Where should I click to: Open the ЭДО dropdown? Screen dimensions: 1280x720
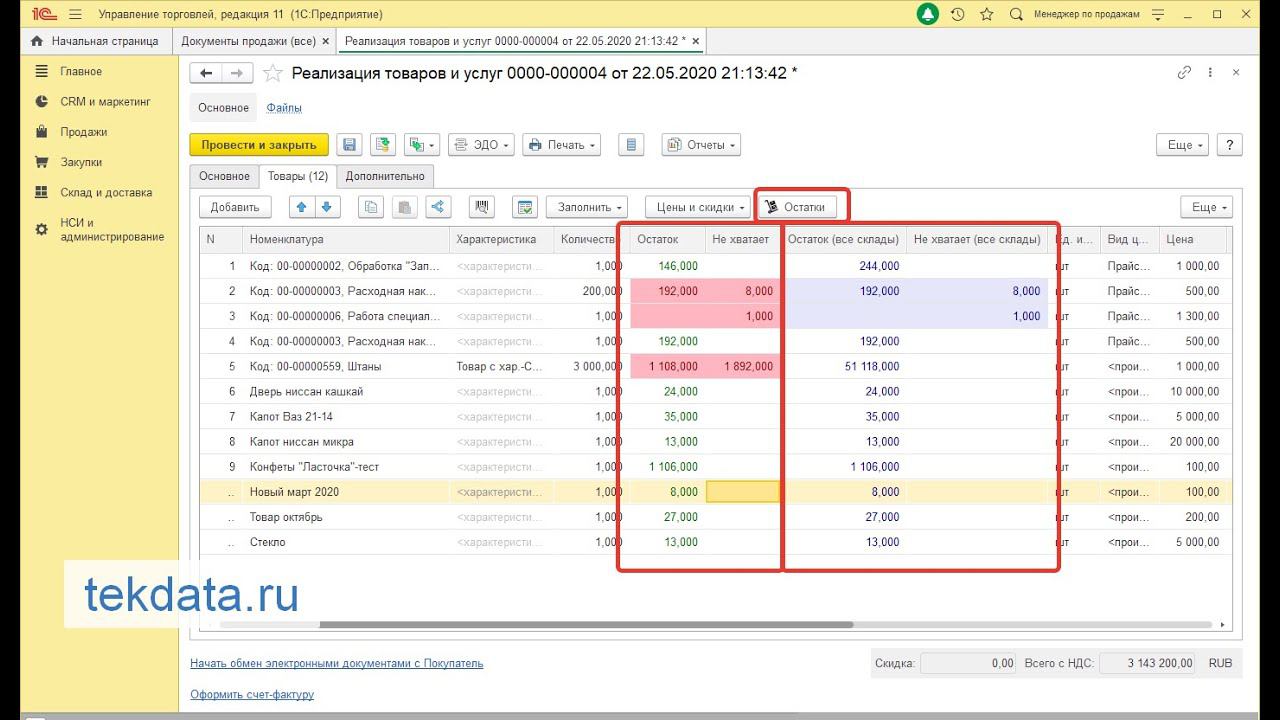481,145
